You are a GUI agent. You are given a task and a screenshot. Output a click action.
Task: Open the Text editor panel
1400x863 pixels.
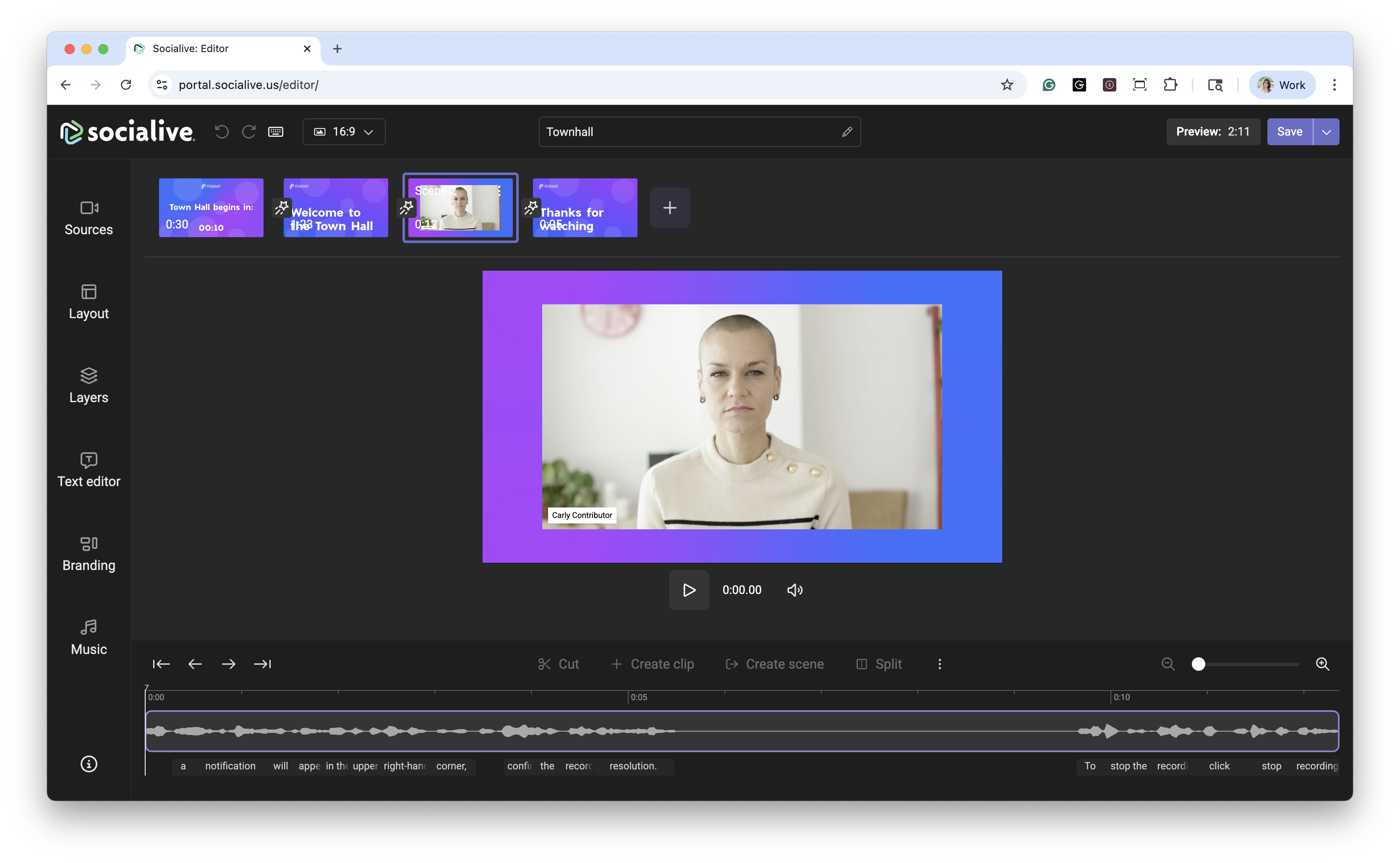coord(89,469)
